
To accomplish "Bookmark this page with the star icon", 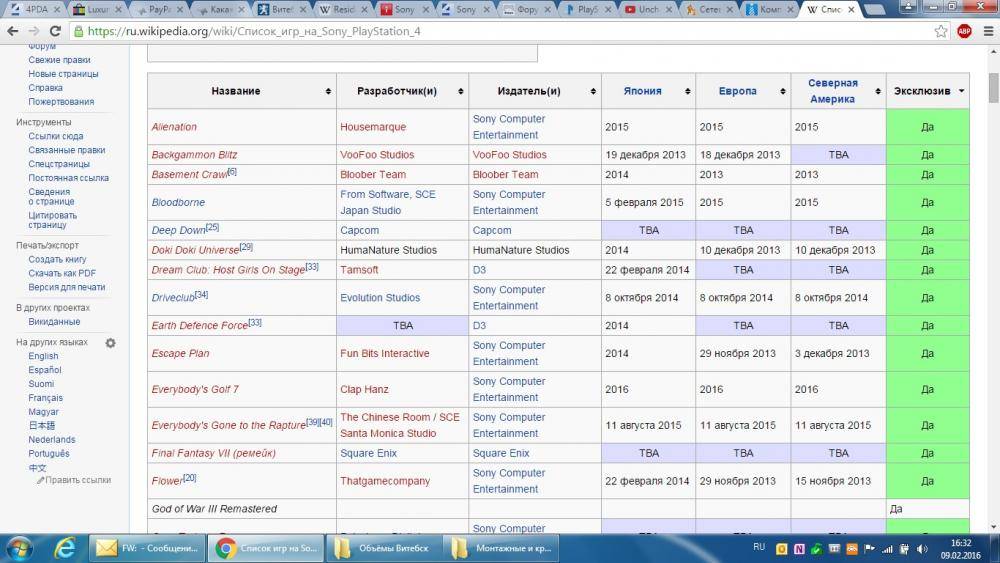I will pos(941,31).
